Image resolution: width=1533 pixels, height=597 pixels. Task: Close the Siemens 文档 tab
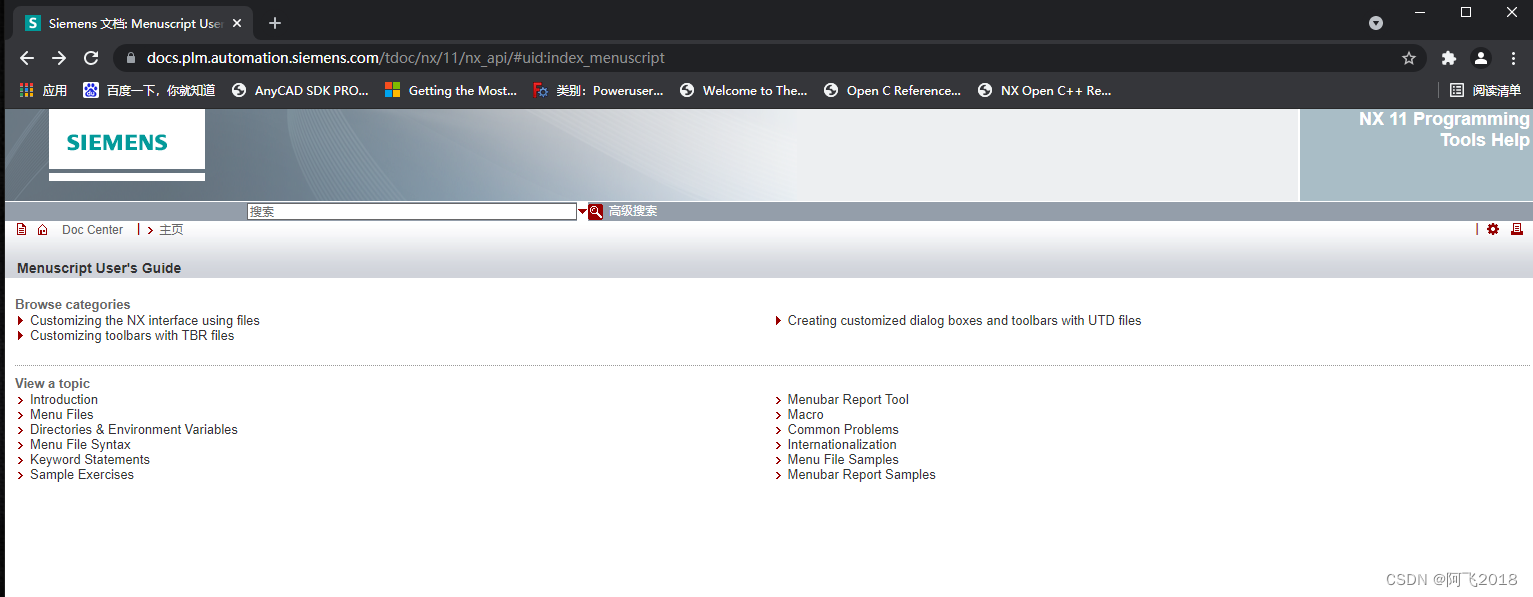[x=237, y=23]
